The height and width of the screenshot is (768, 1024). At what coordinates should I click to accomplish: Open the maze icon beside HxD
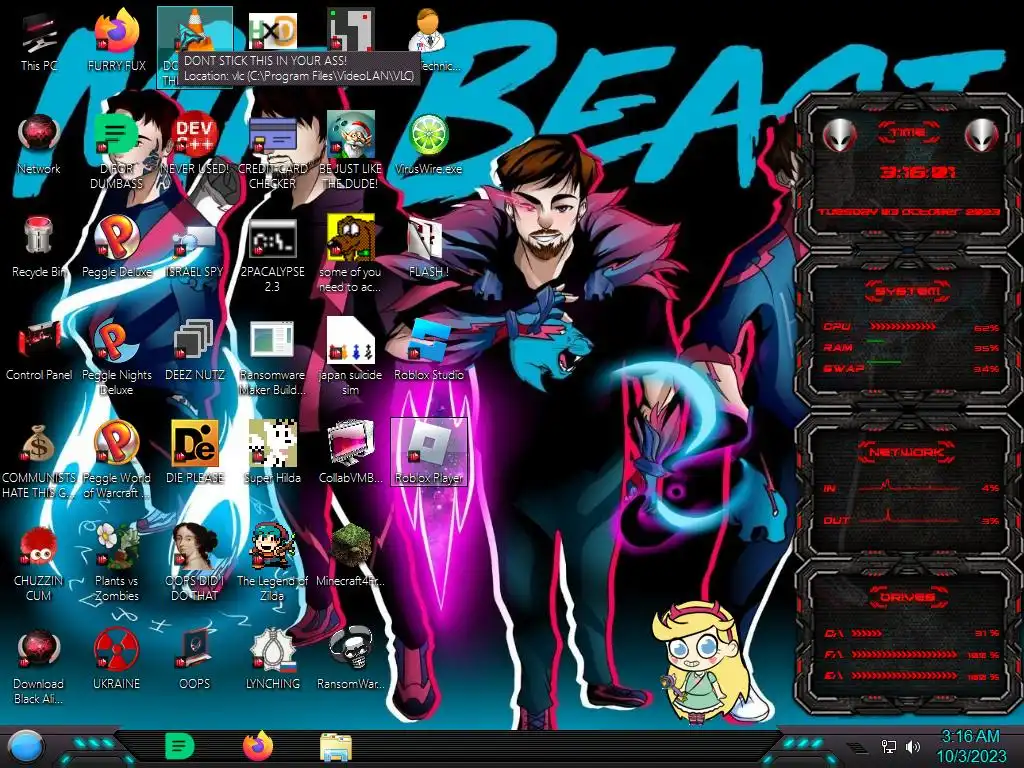[351, 29]
